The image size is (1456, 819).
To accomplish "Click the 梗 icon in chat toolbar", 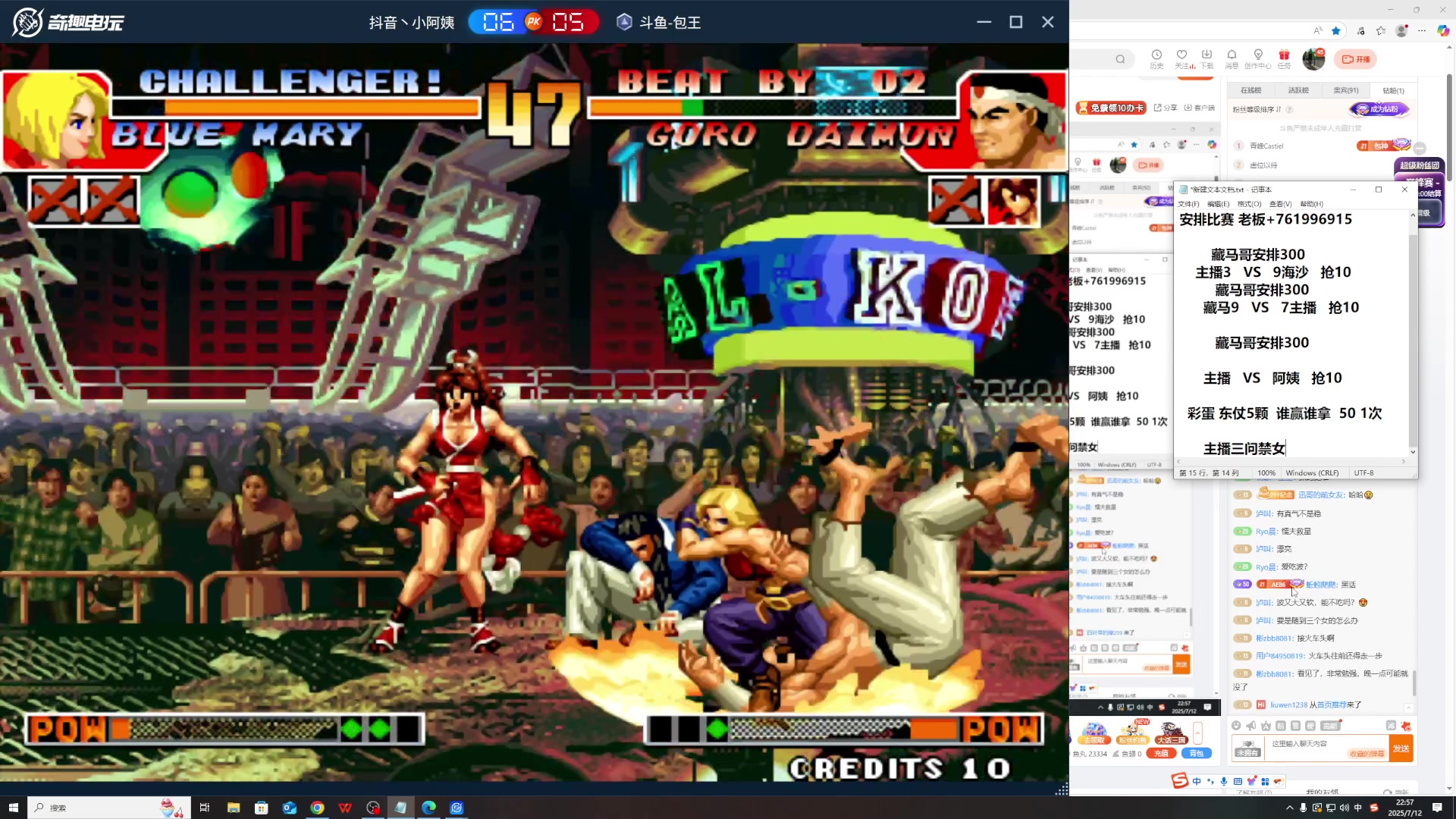I will [1310, 726].
